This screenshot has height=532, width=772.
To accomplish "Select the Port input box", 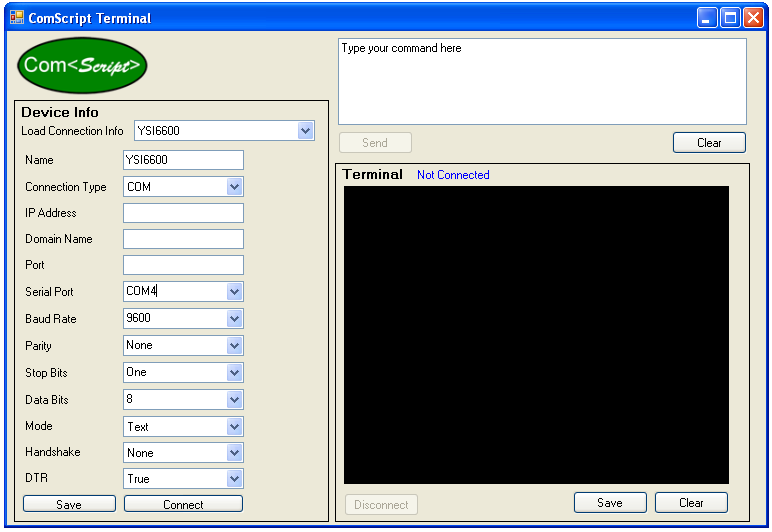I will [183, 265].
